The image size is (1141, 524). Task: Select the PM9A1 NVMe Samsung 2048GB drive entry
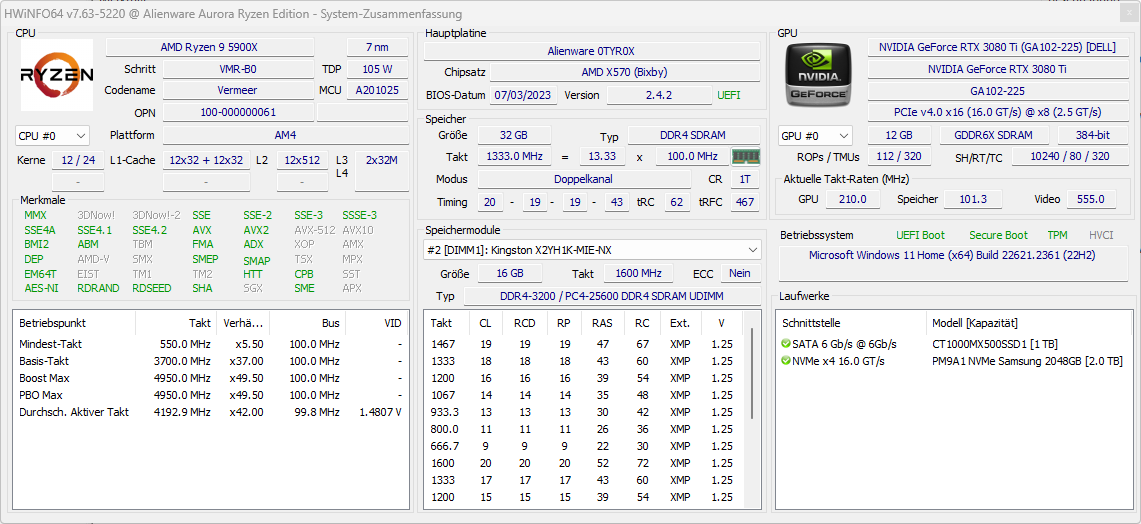coord(1027,361)
